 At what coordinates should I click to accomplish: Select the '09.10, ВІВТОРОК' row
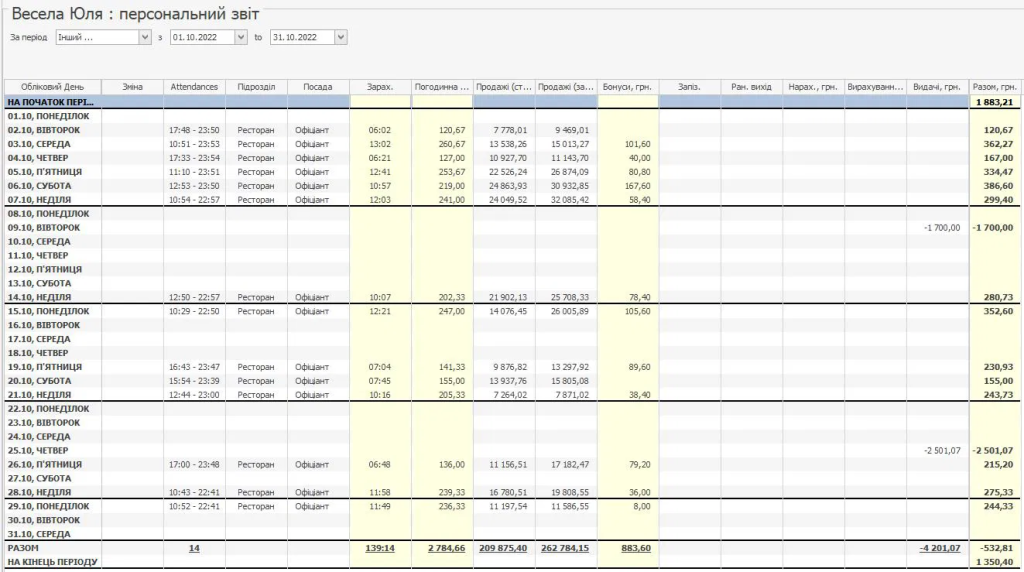pos(44,227)
